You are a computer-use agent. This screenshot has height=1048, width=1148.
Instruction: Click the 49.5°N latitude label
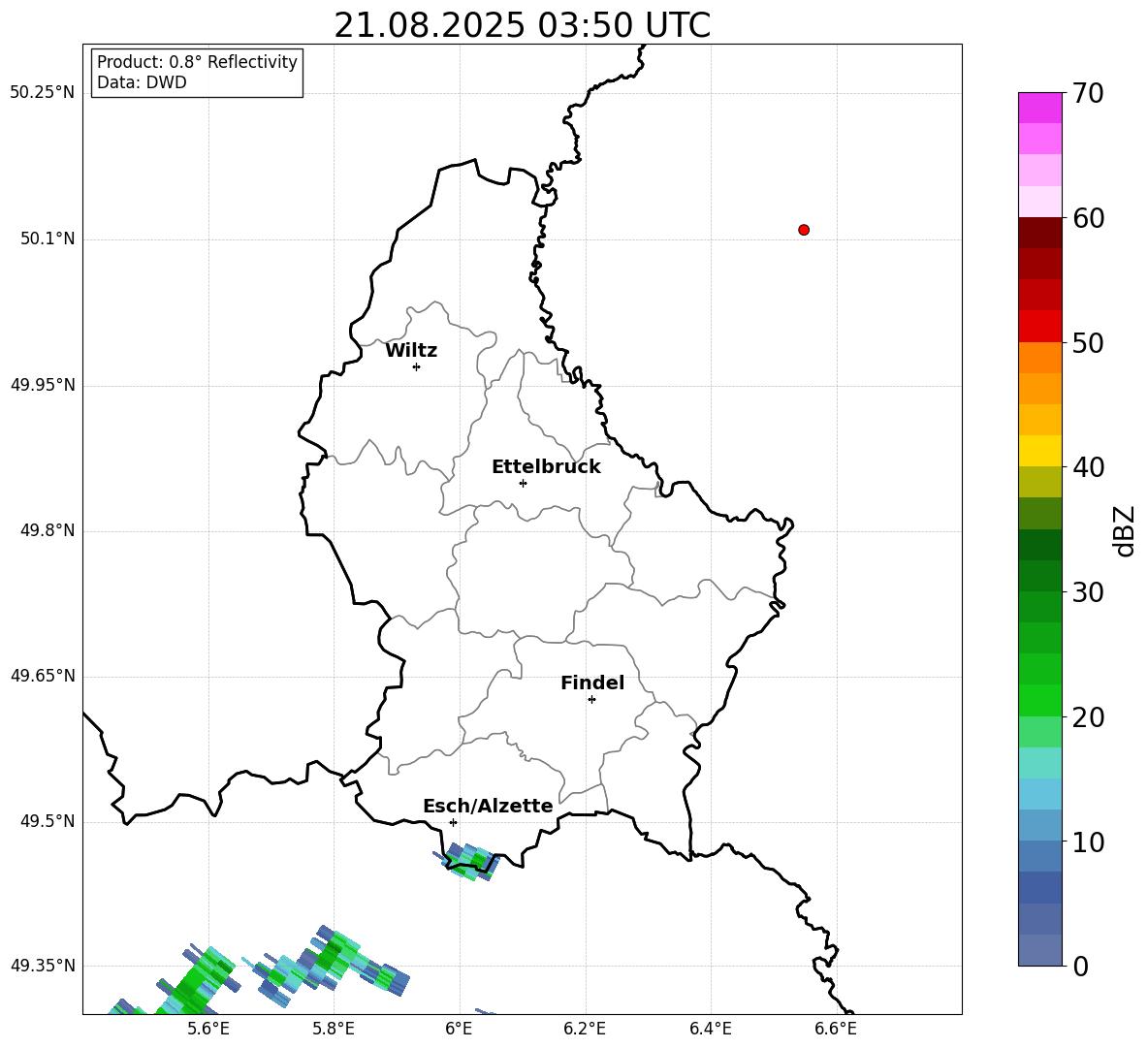point(48,821)
